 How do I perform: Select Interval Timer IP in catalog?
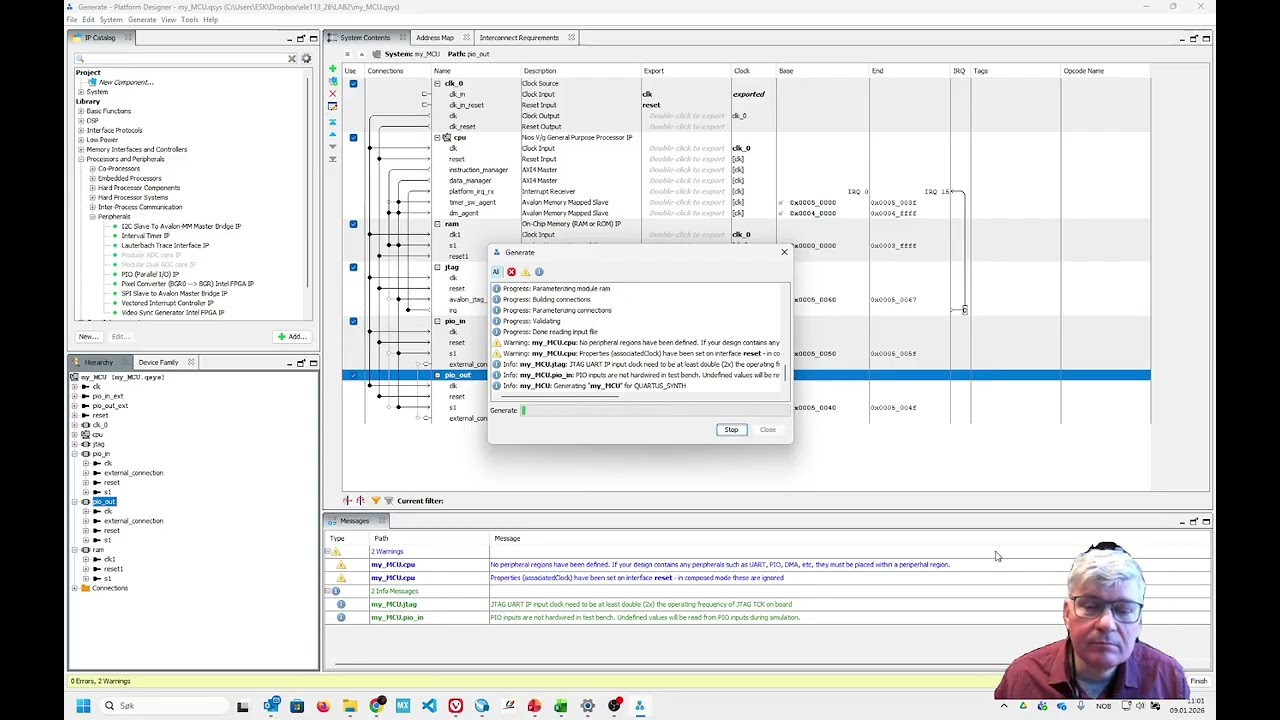pos(145,236)
